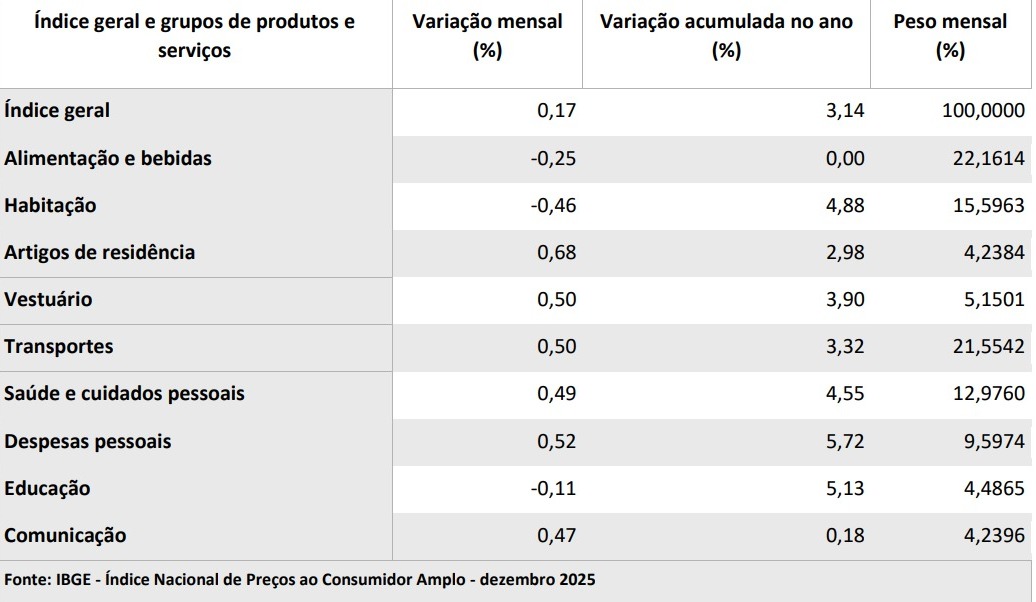Click Despesas pessoais accumulated value 5,72
The height and width of the screenshot is (602, 1036).
pos(845,441)
